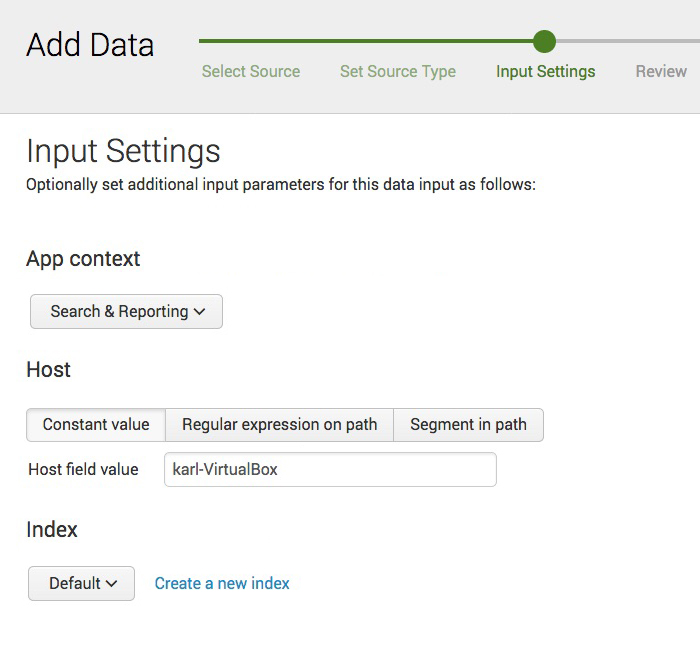Click the App context section heading

click(83, 258)
